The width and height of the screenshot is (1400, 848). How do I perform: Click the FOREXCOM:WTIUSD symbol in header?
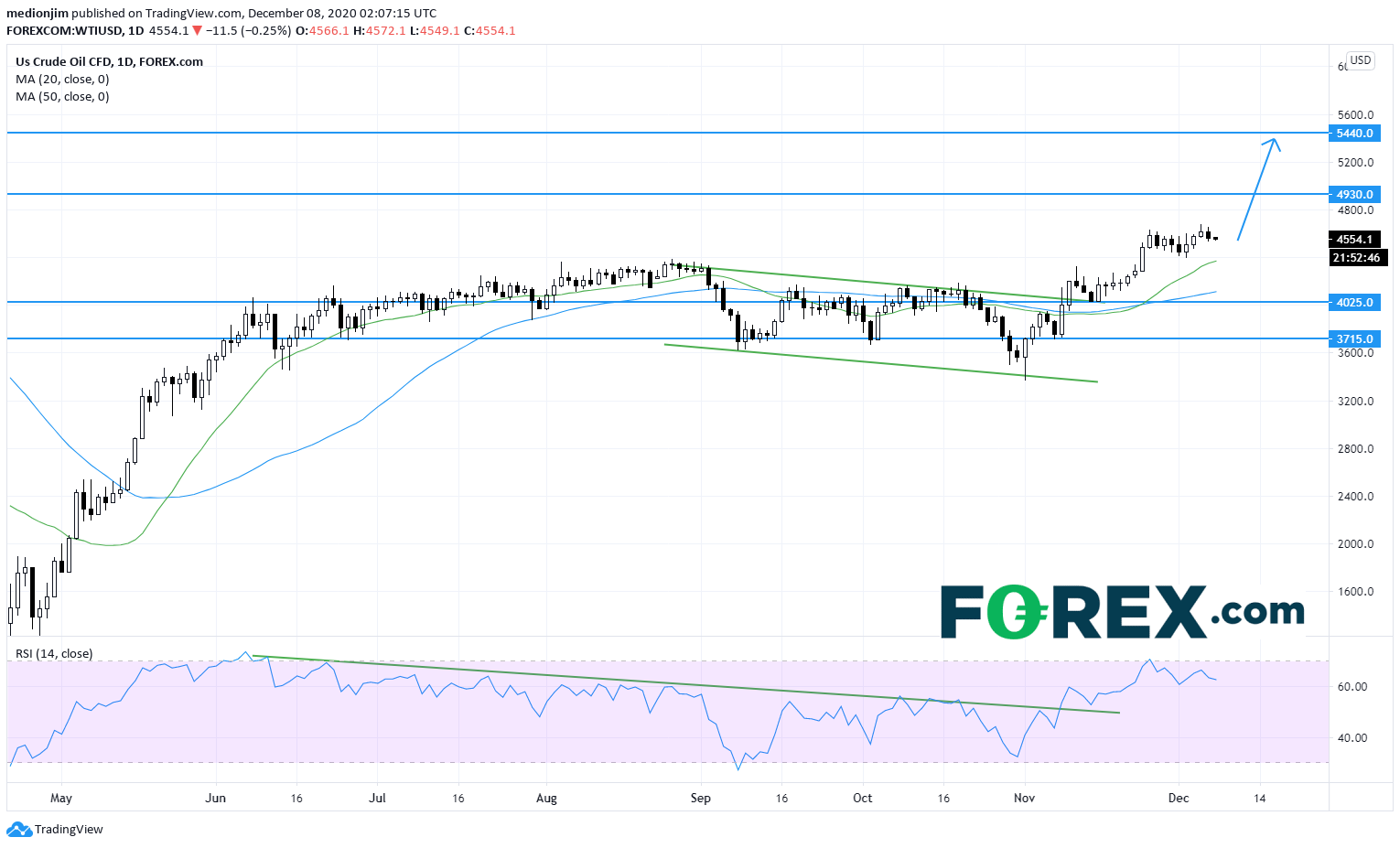click(x=62, y=30)
